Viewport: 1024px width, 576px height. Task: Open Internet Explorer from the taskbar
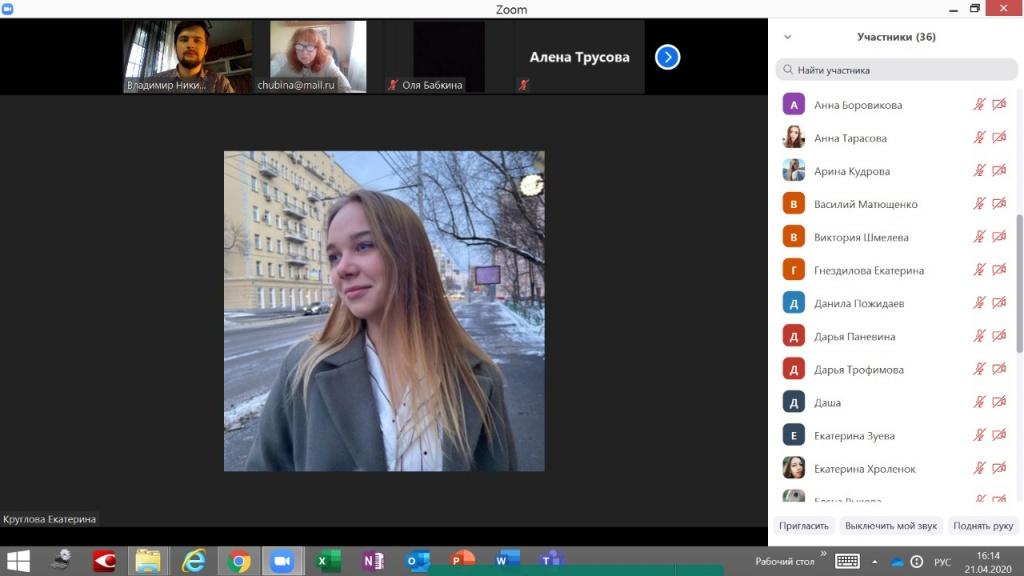(194, 561)
